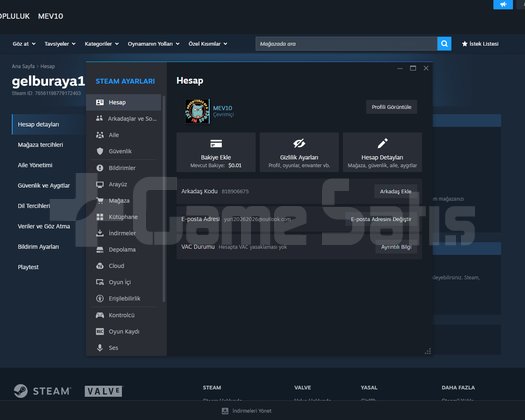Select the Güvenlik shield icon

100,151
